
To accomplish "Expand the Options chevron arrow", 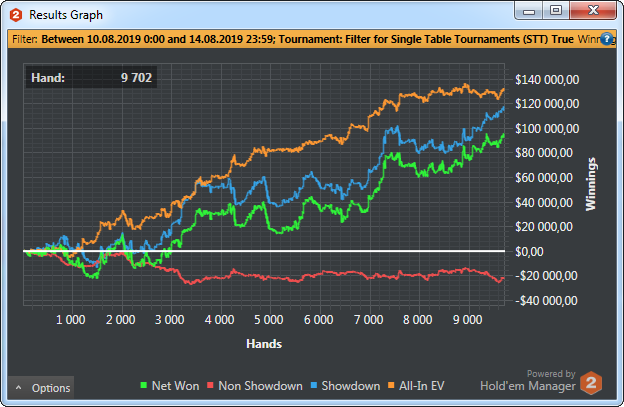I will tap(18, 388).
